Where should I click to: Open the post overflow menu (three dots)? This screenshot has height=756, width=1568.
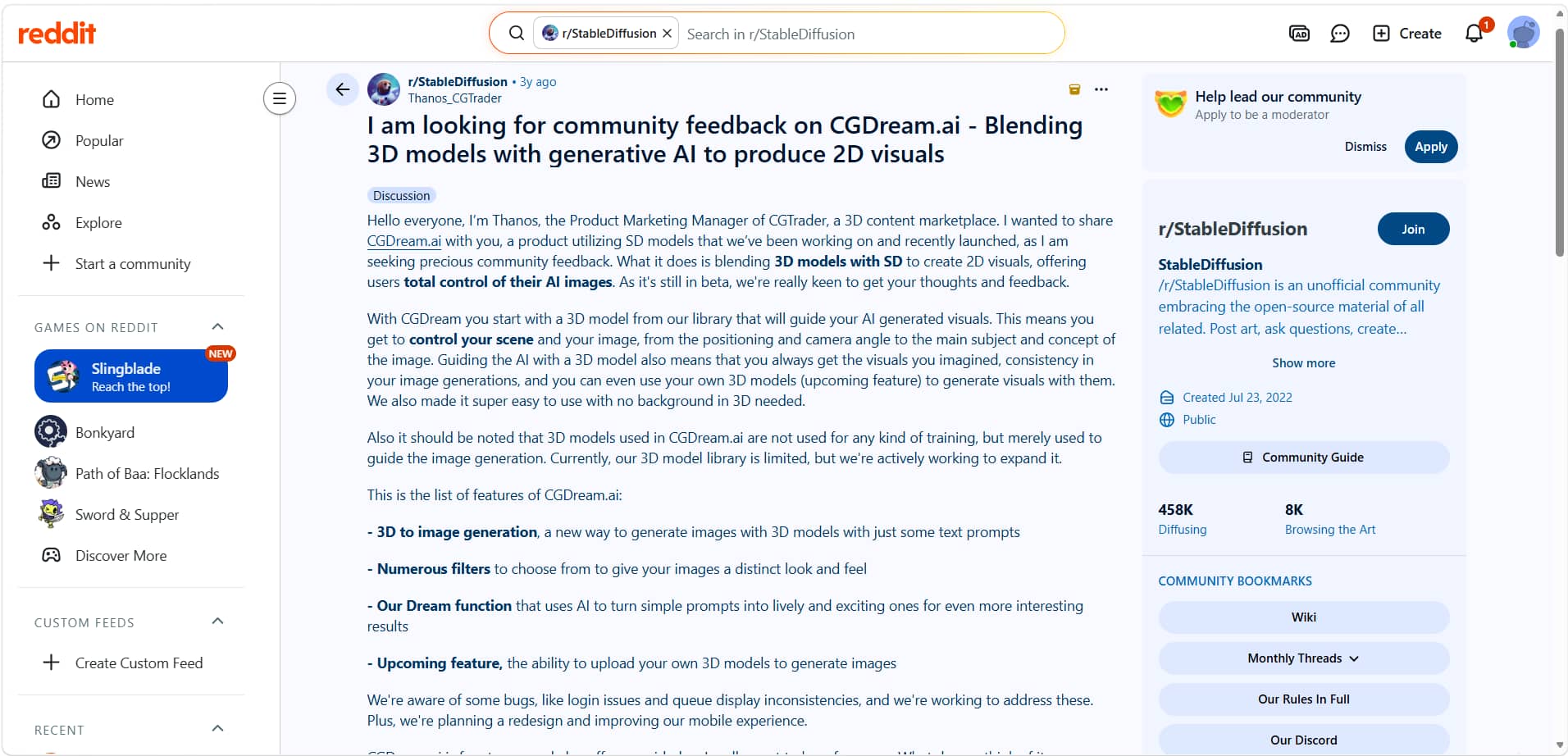click(1101, 89)
